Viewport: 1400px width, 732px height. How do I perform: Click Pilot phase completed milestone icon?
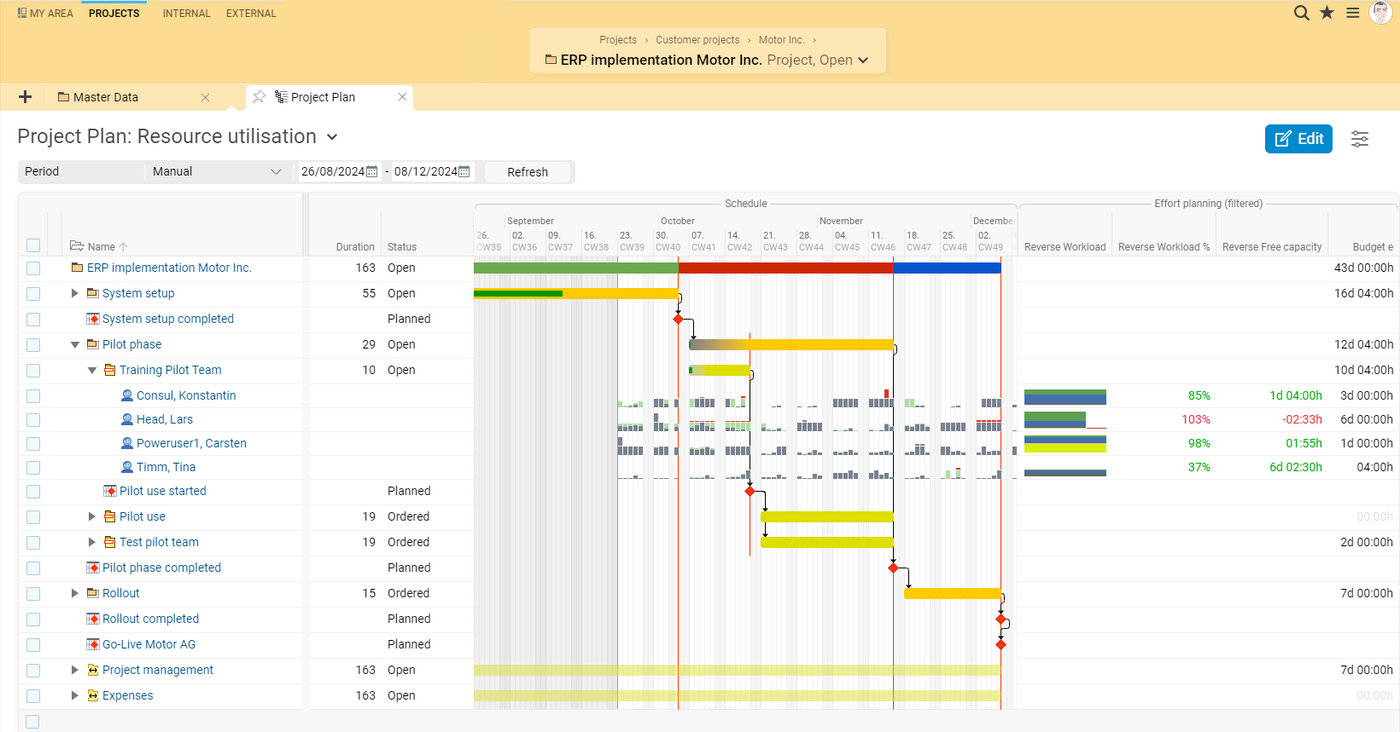click(93, 568)
